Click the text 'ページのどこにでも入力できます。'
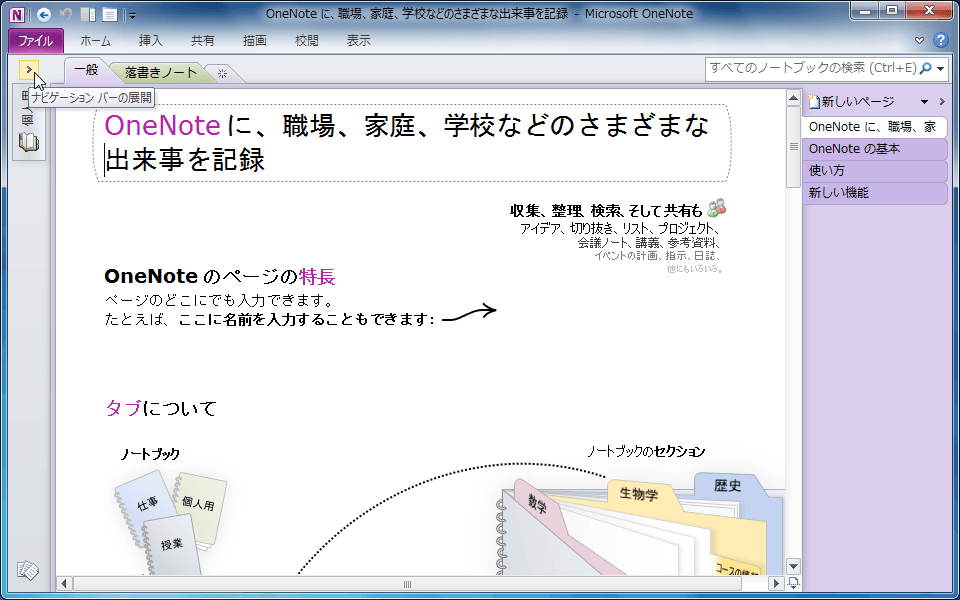Screen dimensions: 960x600 pos(219,301)
